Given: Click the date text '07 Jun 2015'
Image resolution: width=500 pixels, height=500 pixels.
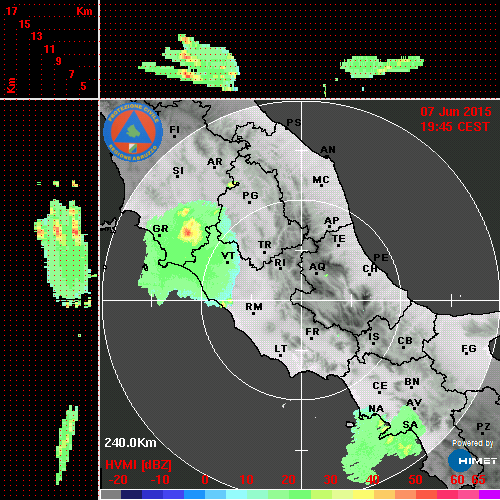Looking at the screenshot, I should [x=456, y=112].
